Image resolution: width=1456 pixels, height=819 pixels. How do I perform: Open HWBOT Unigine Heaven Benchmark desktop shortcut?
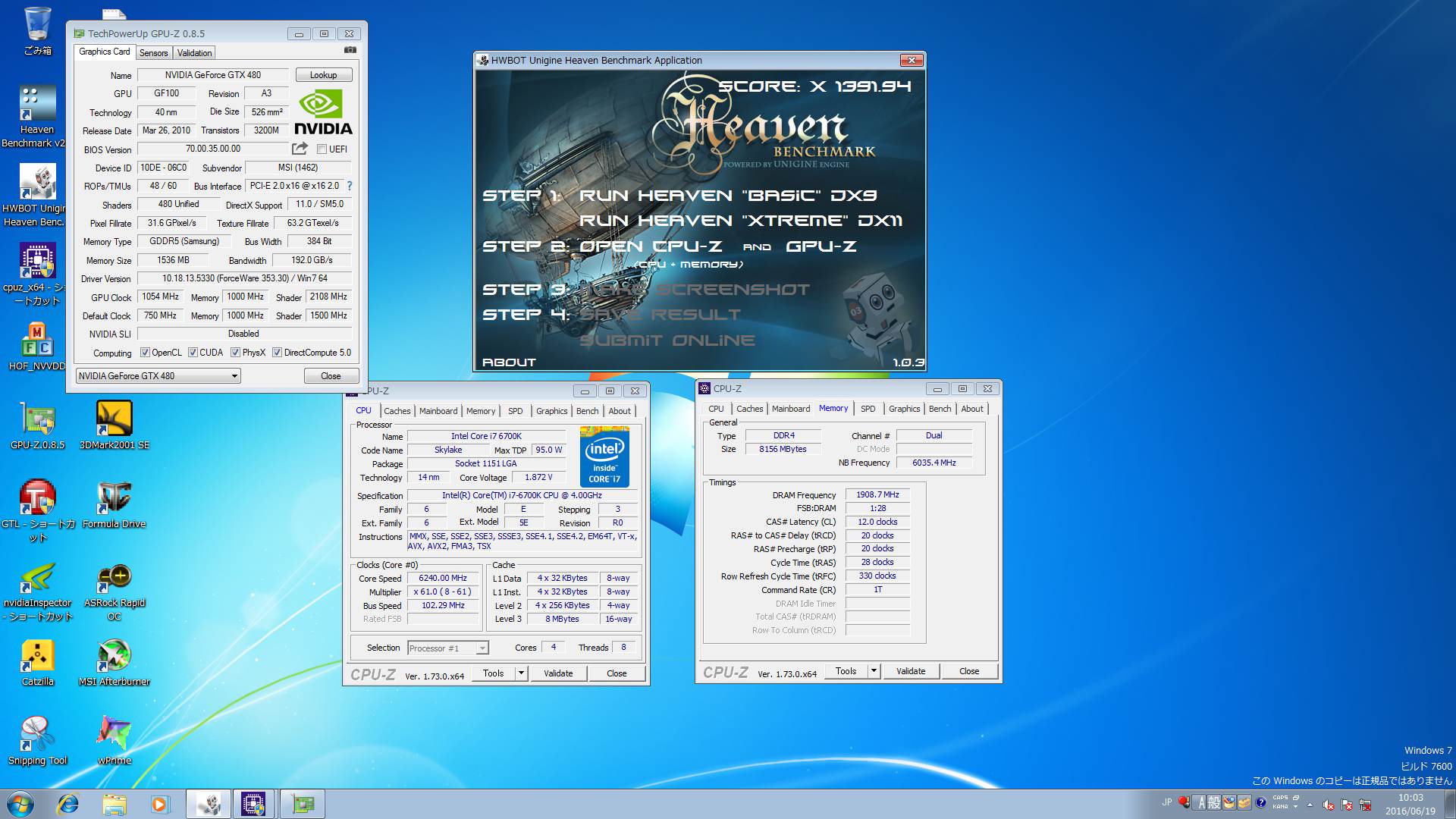coord(37,196)
